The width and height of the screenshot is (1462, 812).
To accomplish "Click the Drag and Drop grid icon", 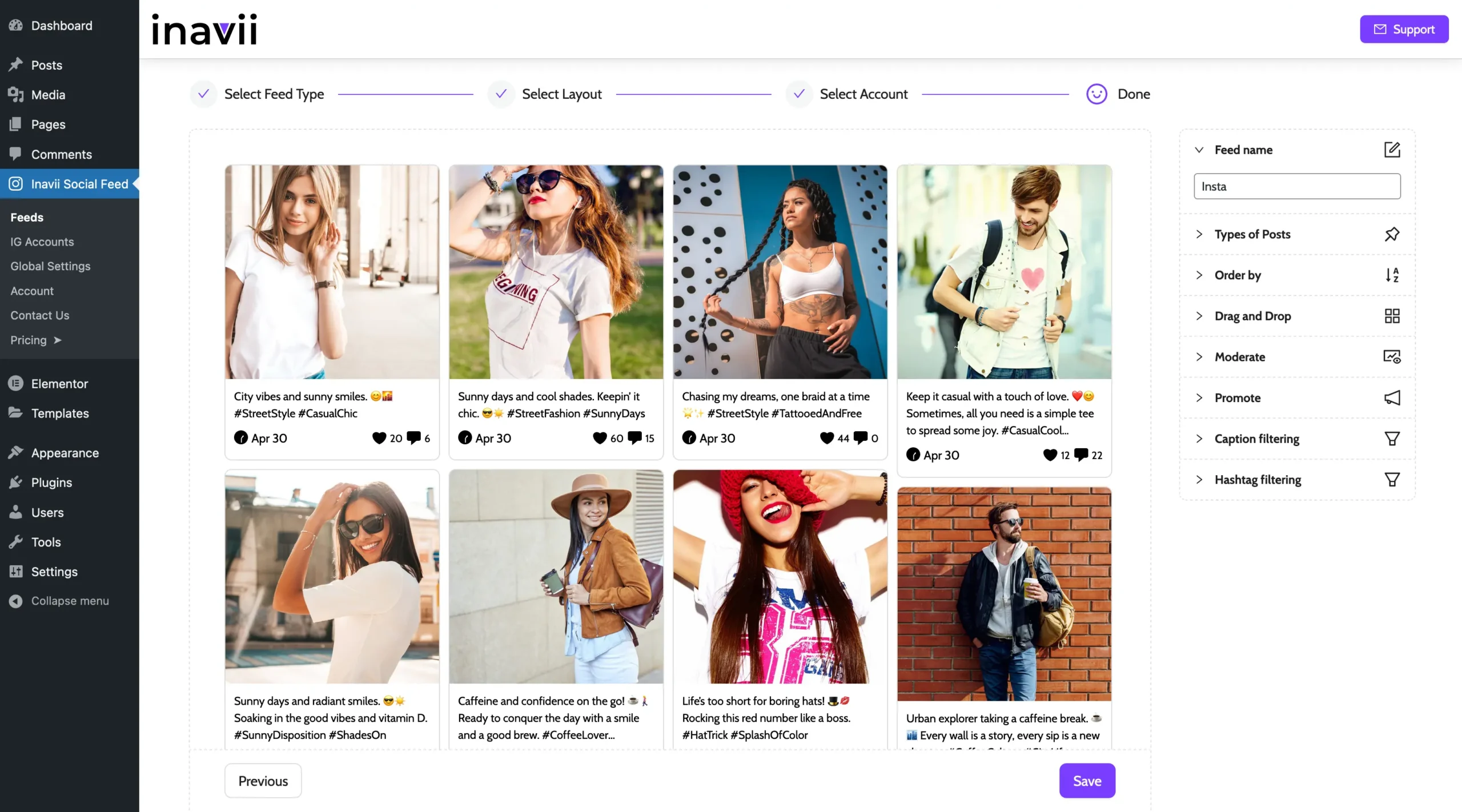I will point(1392,316).
